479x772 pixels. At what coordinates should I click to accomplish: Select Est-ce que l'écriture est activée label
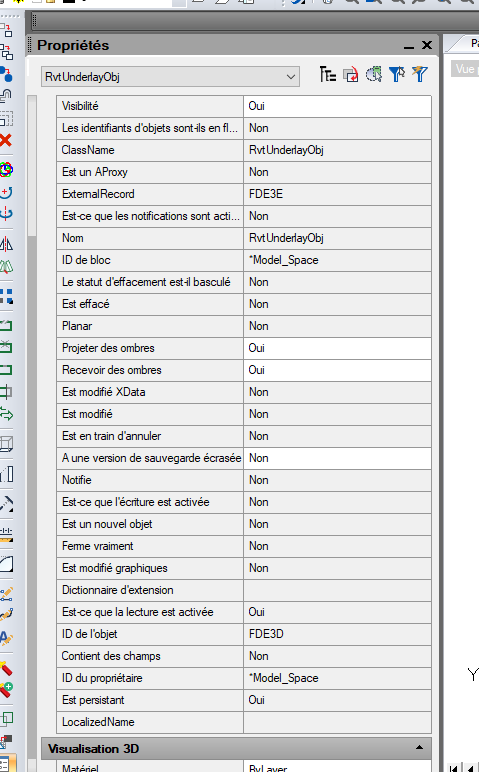pos(135,502)
